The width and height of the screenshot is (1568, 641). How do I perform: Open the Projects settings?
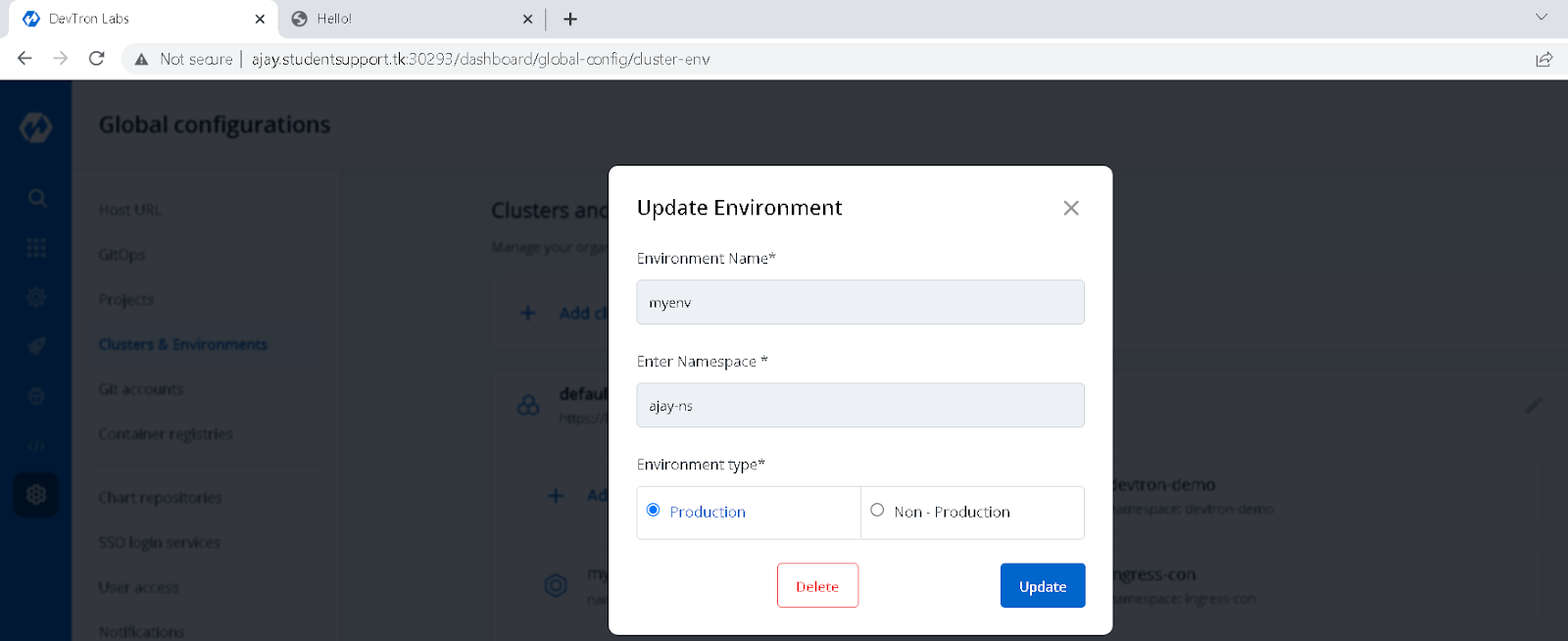125,300
